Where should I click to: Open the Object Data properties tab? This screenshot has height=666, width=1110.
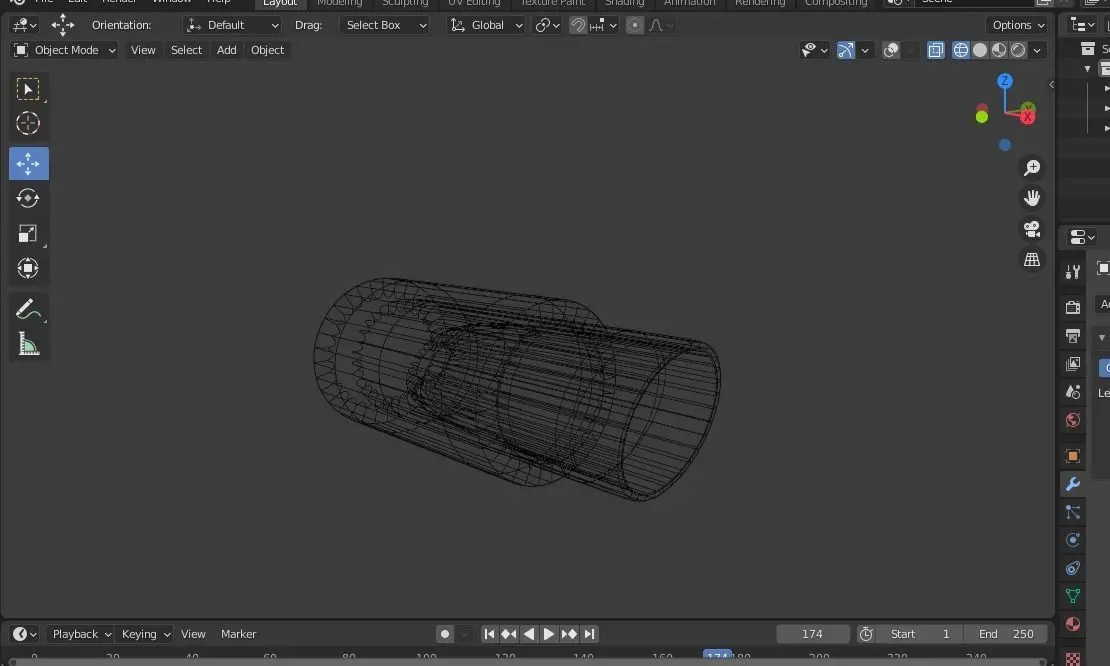pyautogui.click(x=1073, y=596)
